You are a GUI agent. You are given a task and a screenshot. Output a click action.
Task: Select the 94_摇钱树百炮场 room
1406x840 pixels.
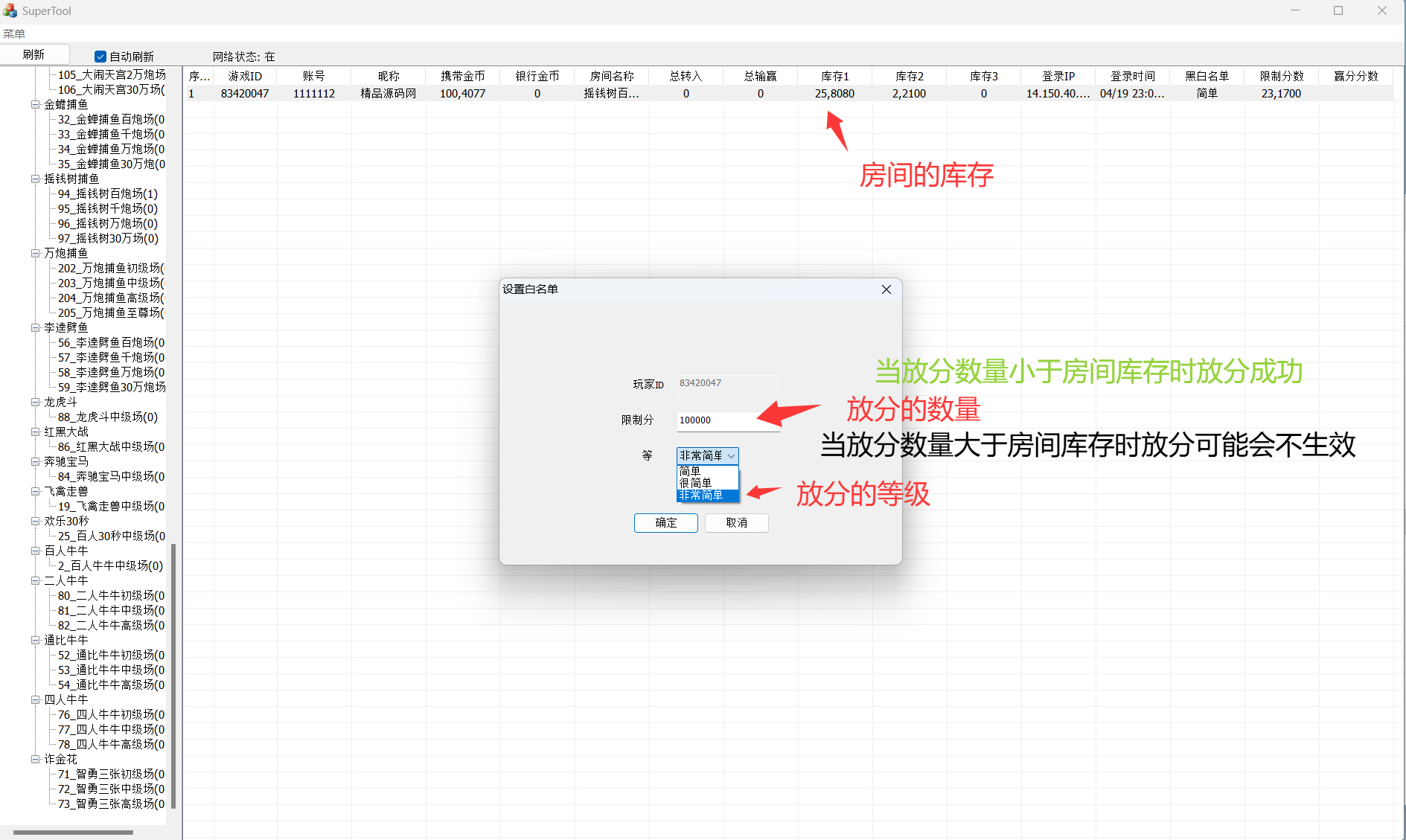(x=107, y=193)
